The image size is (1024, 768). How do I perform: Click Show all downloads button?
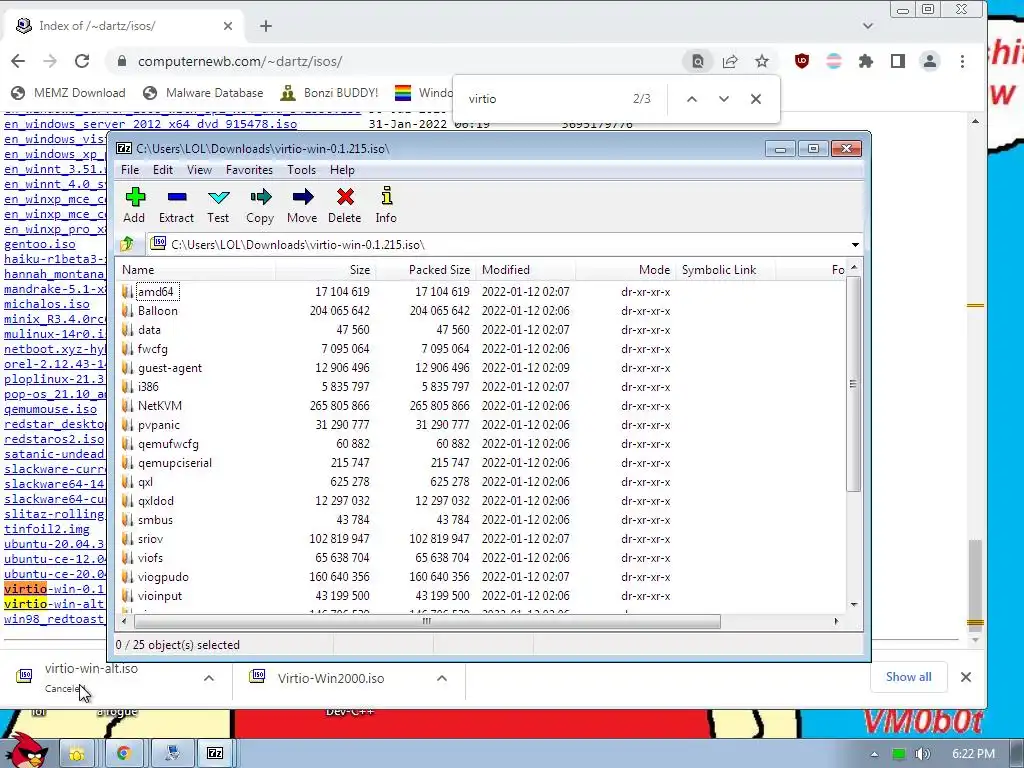(908, 677)
